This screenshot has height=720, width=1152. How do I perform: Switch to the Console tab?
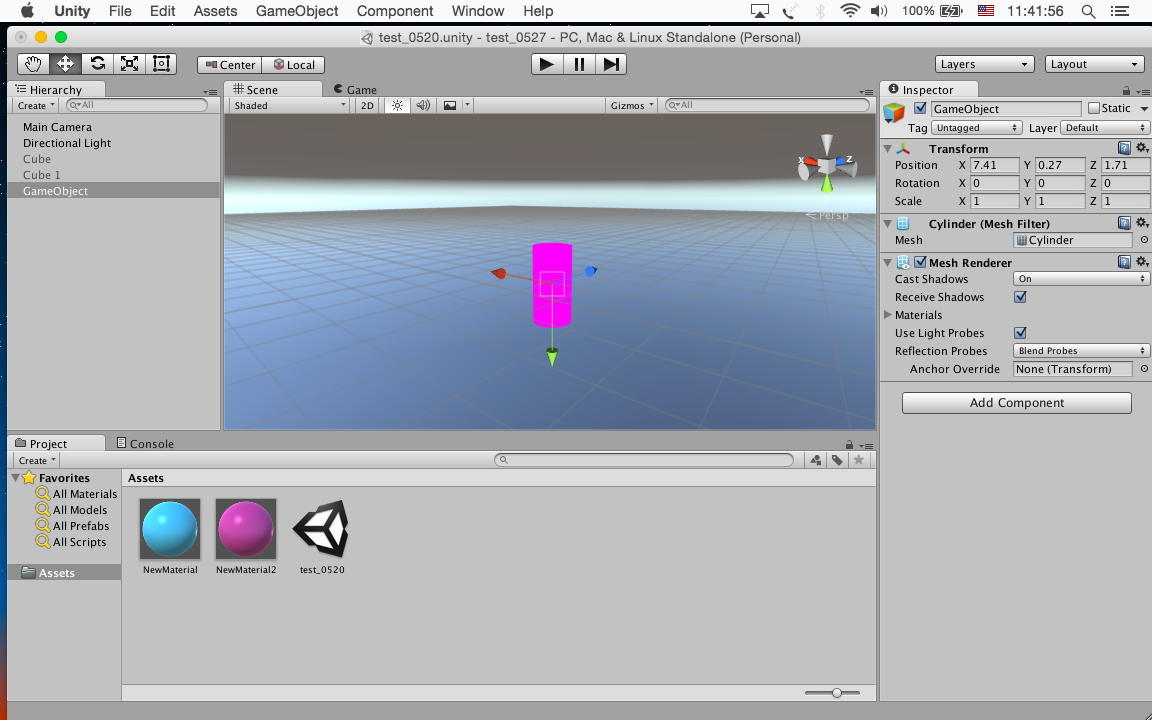coord(145,444)
